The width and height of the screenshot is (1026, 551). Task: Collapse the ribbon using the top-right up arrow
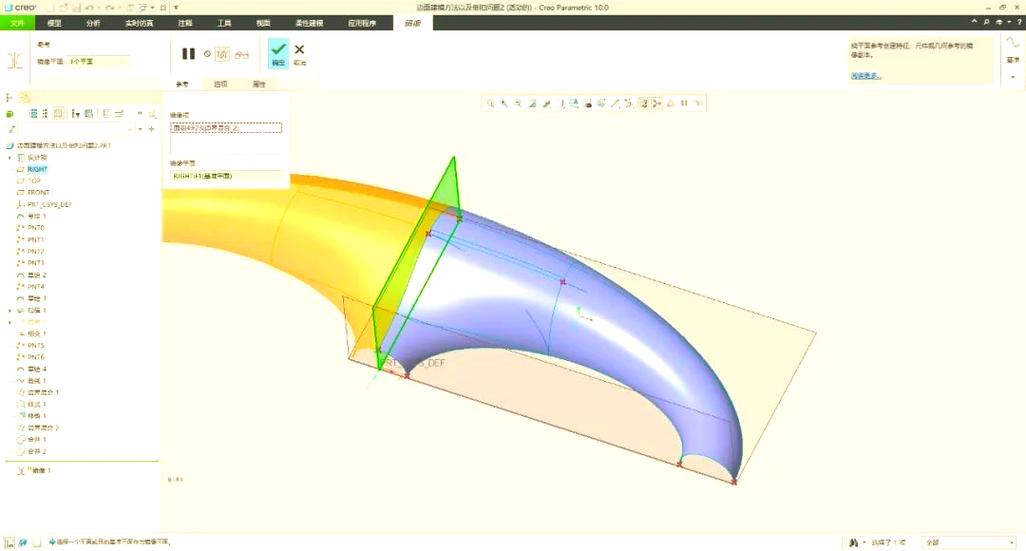click(x=974, y=22)
